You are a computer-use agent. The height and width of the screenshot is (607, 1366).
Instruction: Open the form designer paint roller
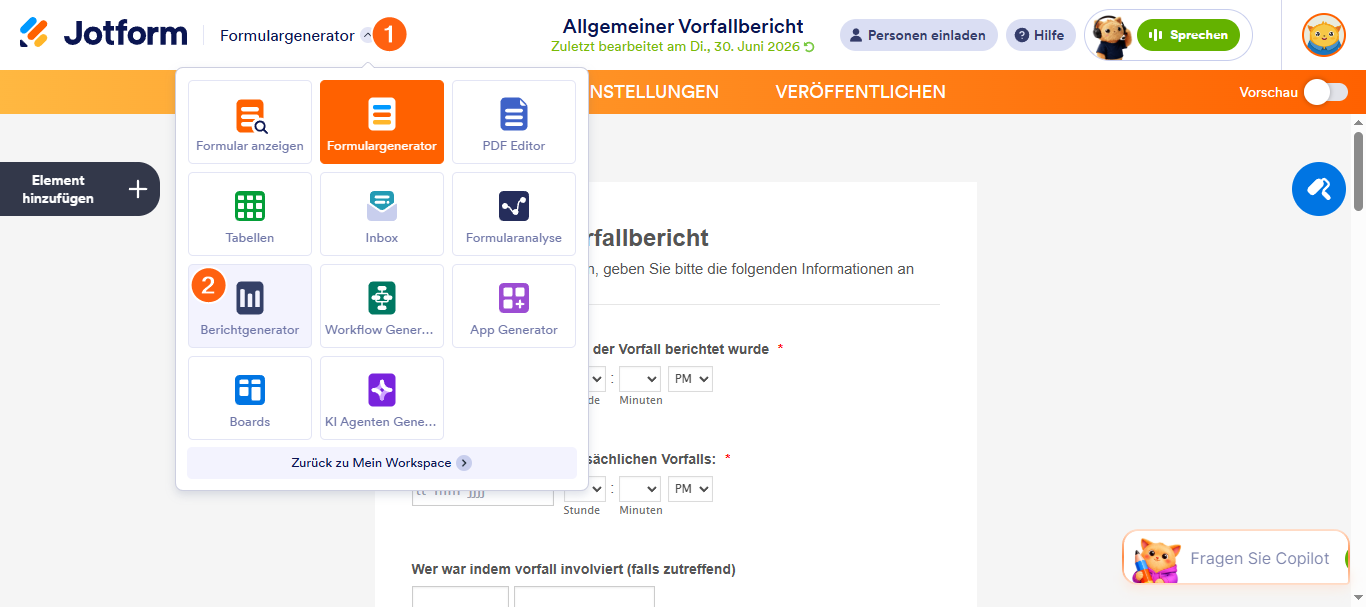click(x=1318, y=188)
